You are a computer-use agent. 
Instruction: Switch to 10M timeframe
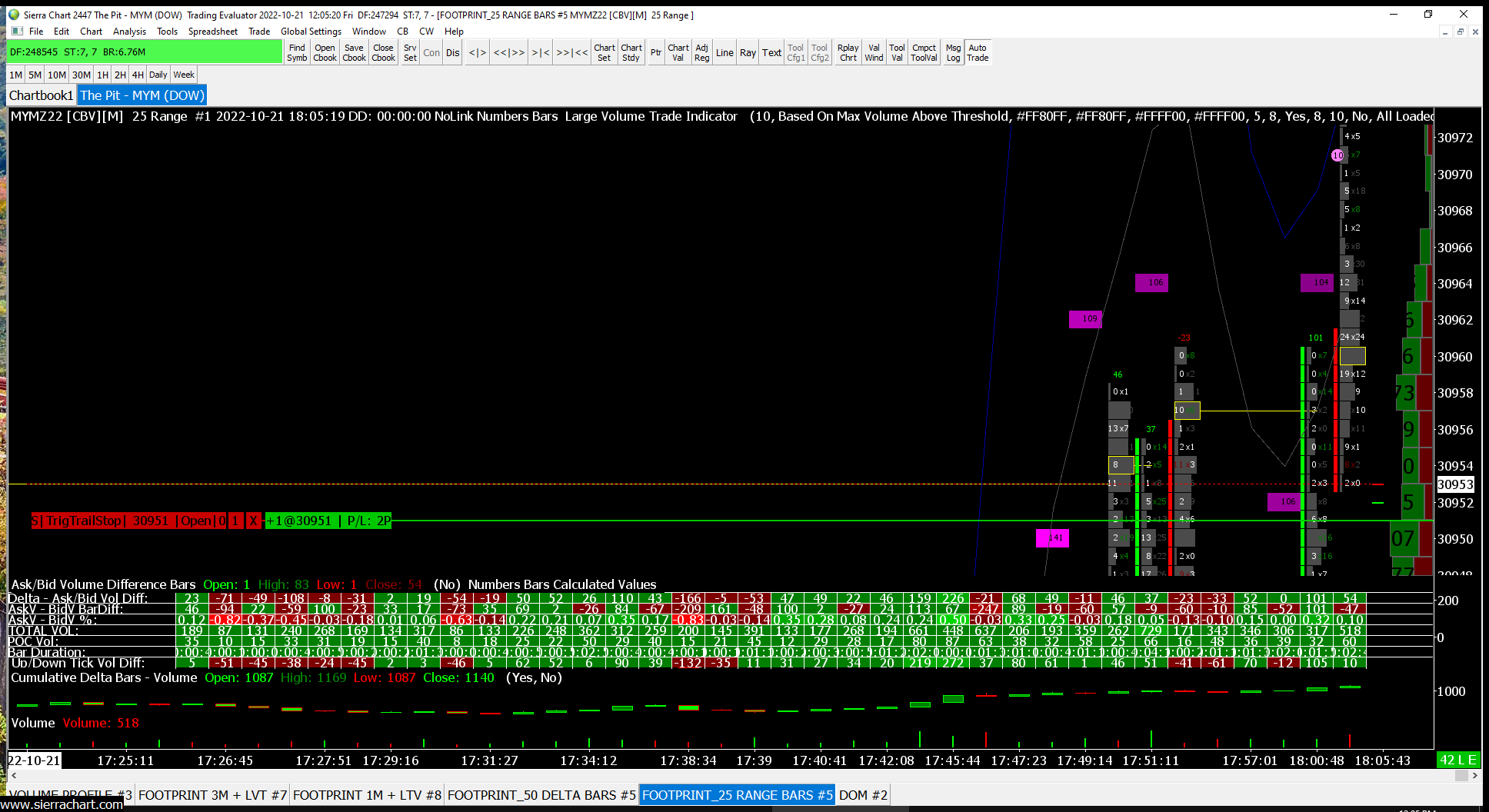57,75
